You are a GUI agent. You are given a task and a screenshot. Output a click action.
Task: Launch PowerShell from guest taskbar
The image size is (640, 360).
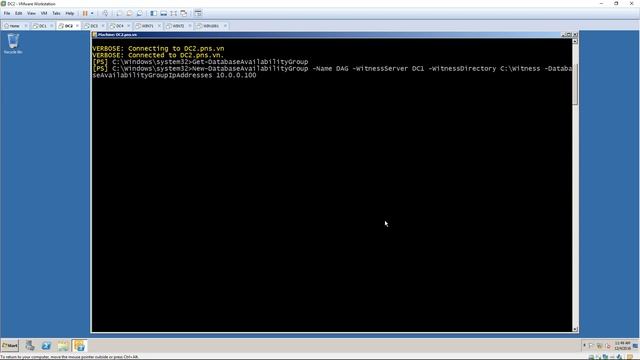click(x=46, y=346)
